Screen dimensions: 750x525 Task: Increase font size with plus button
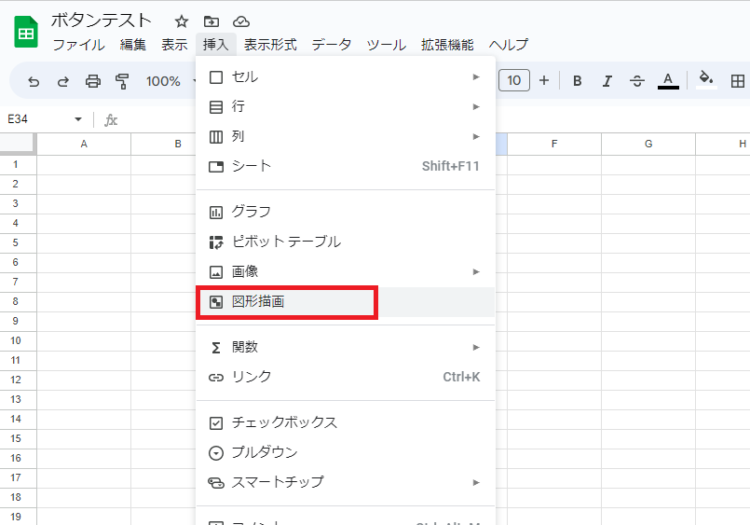click(x=544, y=80)
